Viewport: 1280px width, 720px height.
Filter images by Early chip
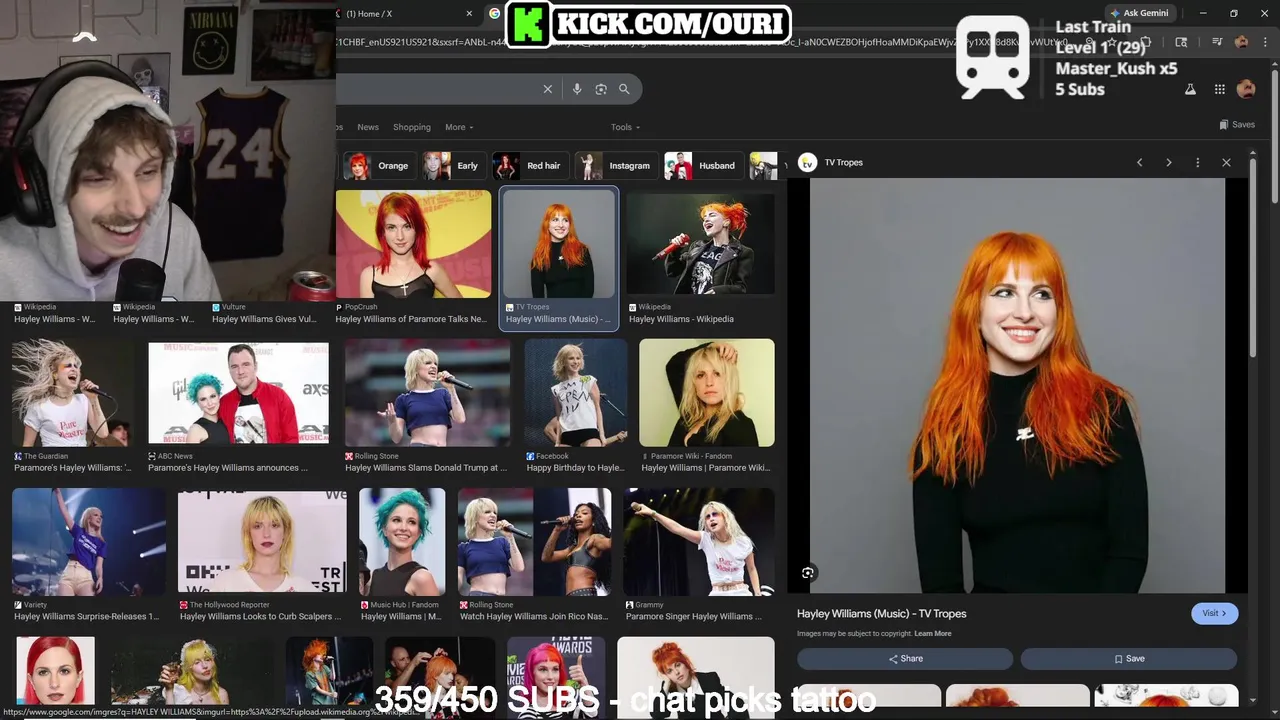[x=452, y=166]
